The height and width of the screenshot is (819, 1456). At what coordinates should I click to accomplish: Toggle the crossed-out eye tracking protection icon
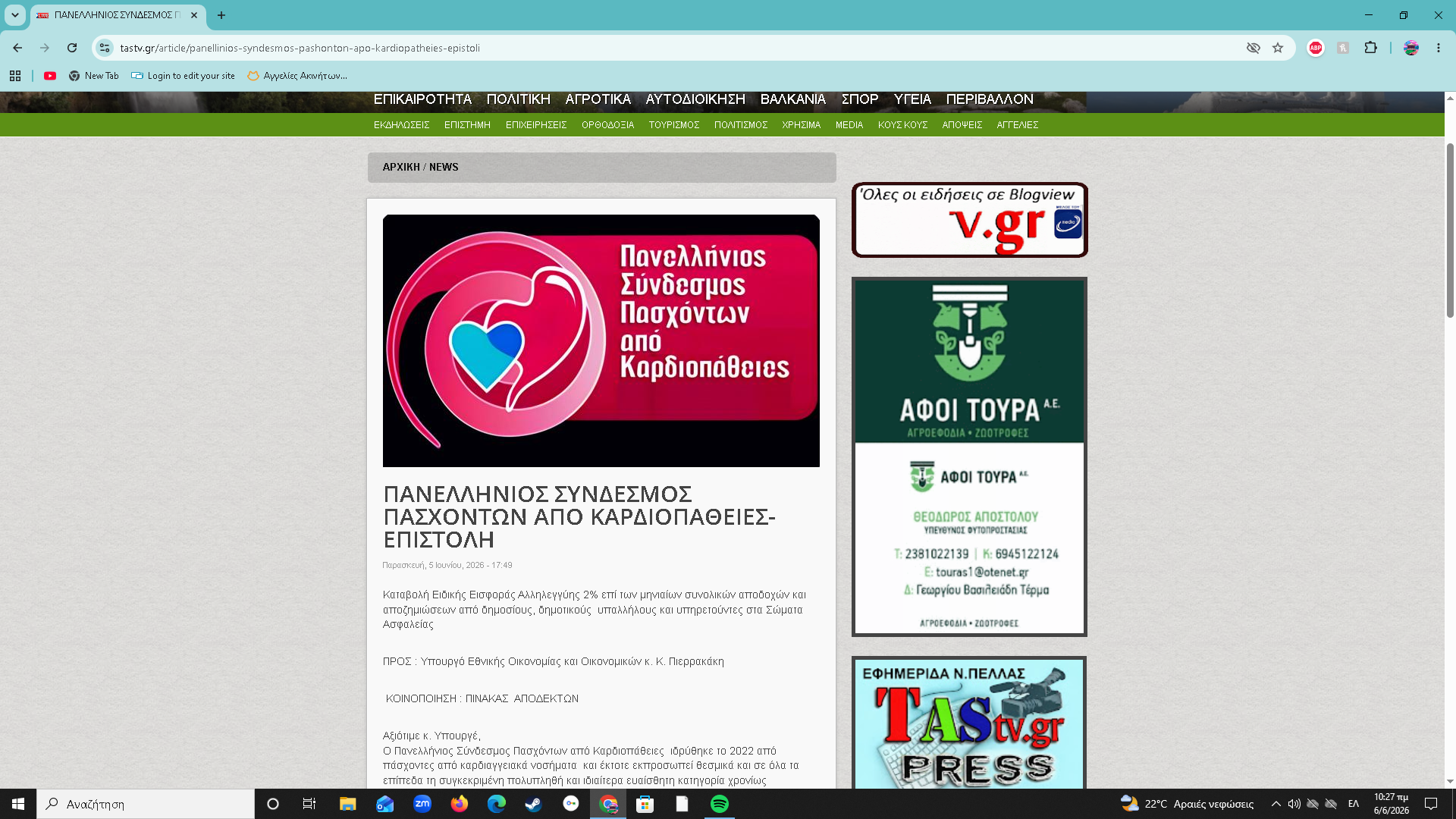tap(1254, 48)
